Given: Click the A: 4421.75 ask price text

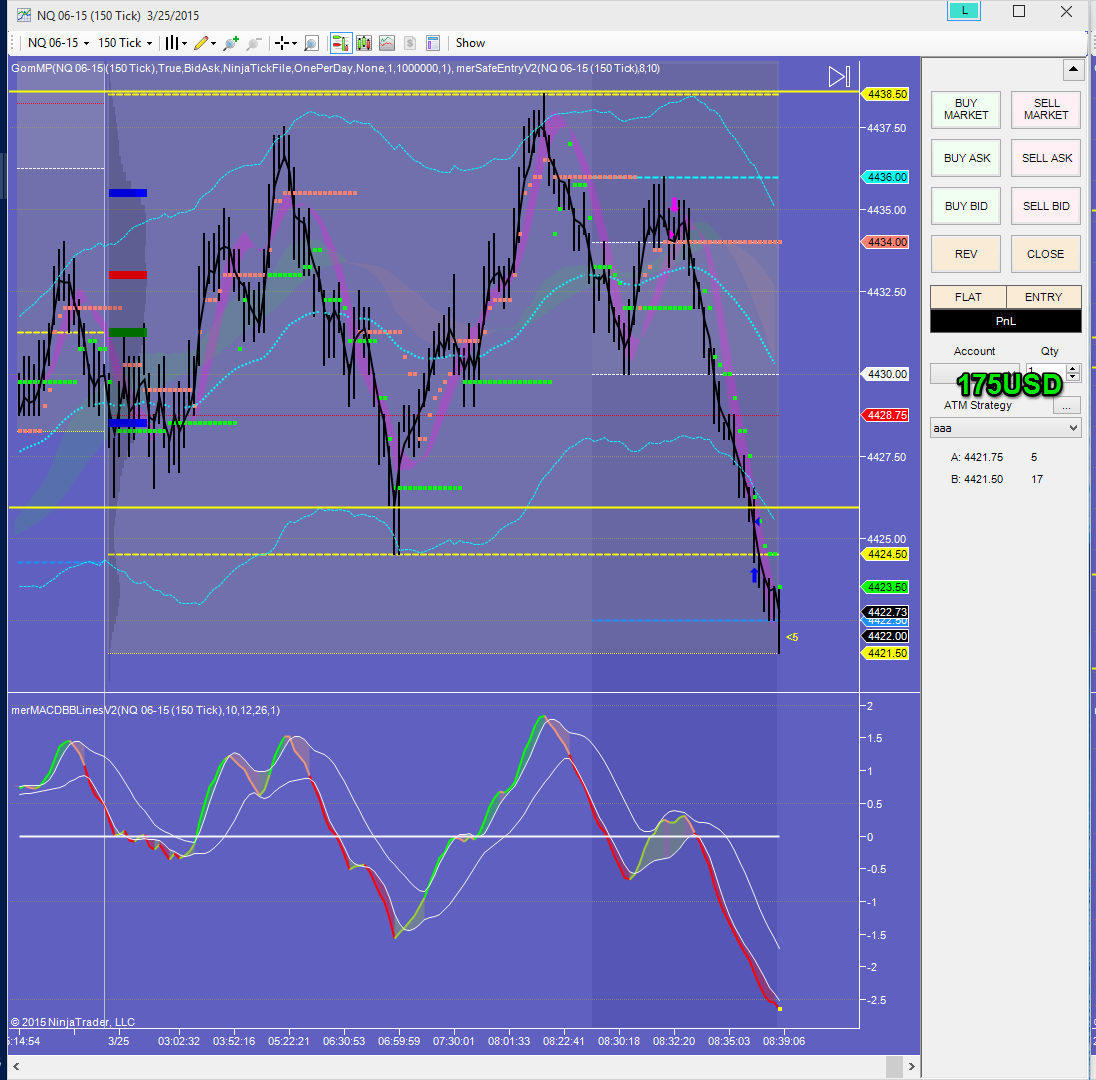Looking at the screenshot, I should 976,457.
